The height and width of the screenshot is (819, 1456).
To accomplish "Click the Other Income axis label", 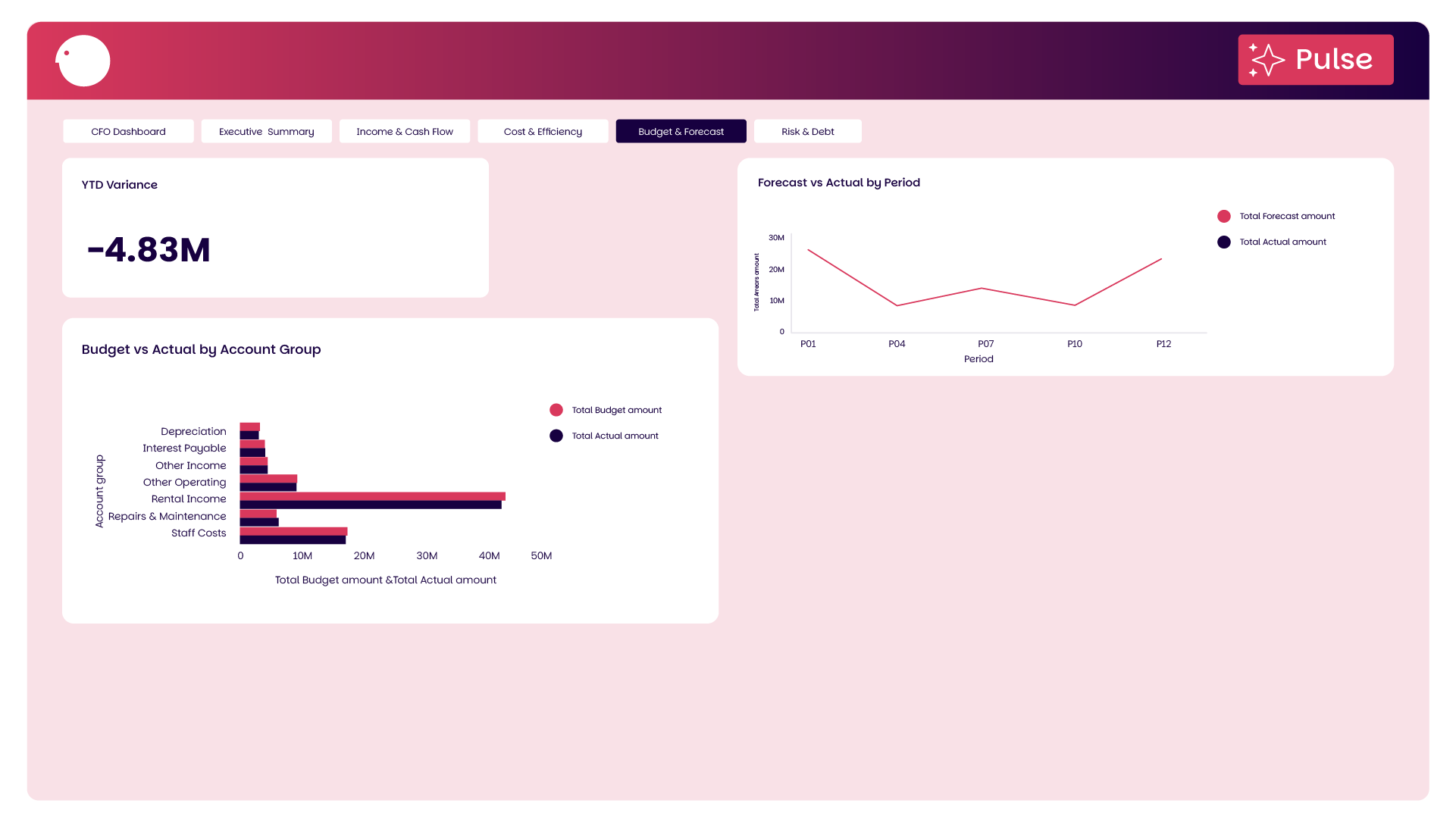I will pos(190,466).
